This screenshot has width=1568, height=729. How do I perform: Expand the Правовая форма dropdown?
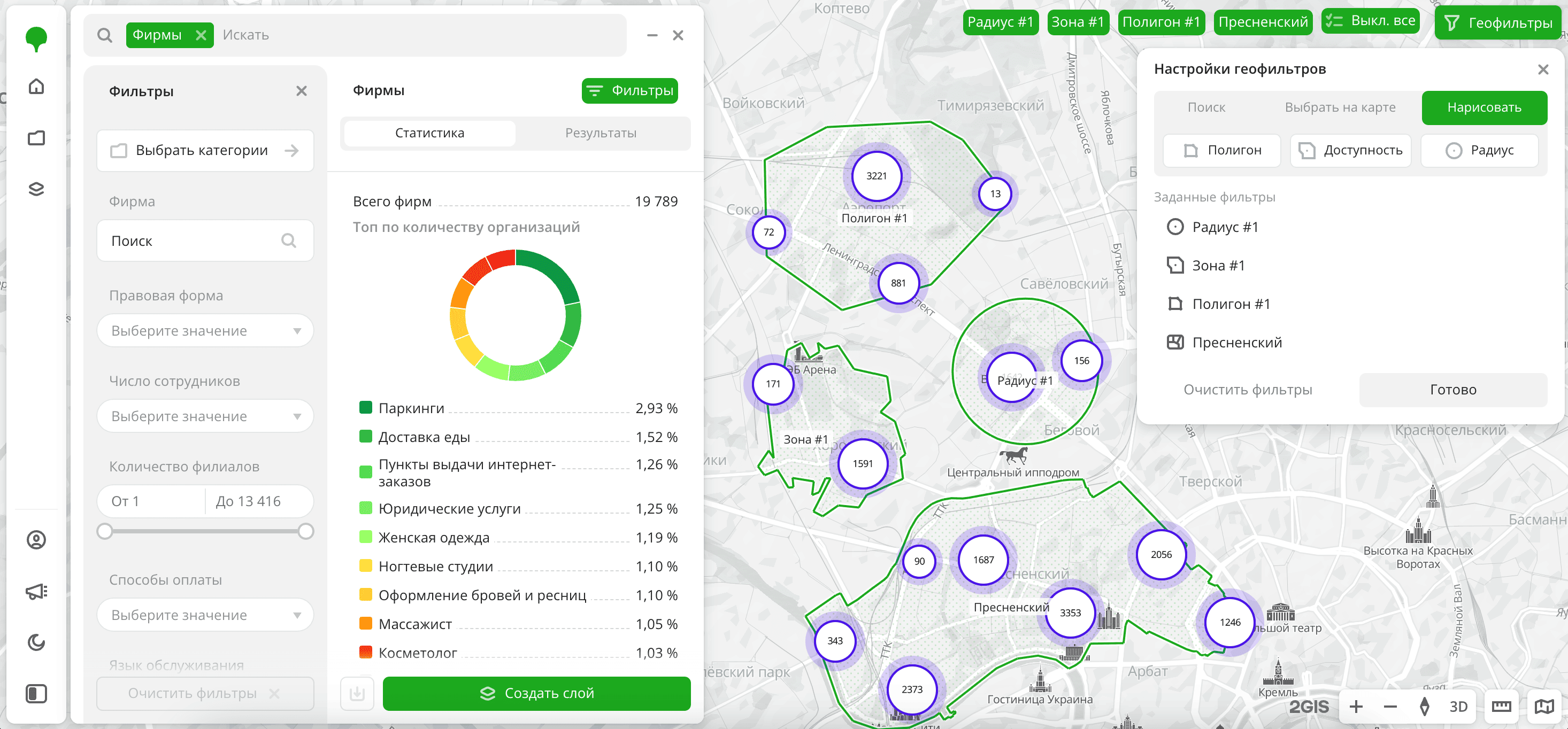tap(205, 330)
